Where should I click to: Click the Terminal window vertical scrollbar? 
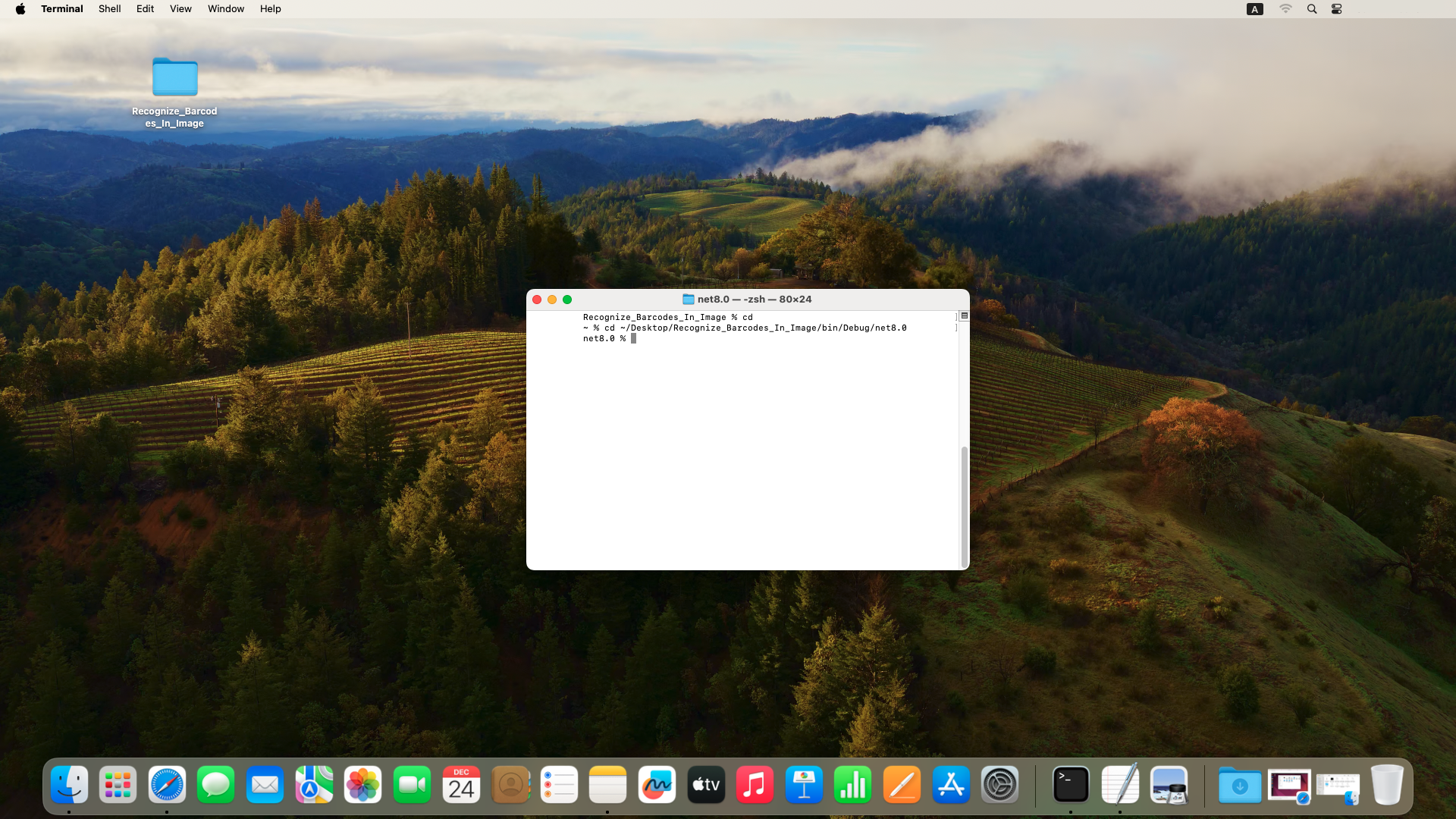click(x=965, y=506)
